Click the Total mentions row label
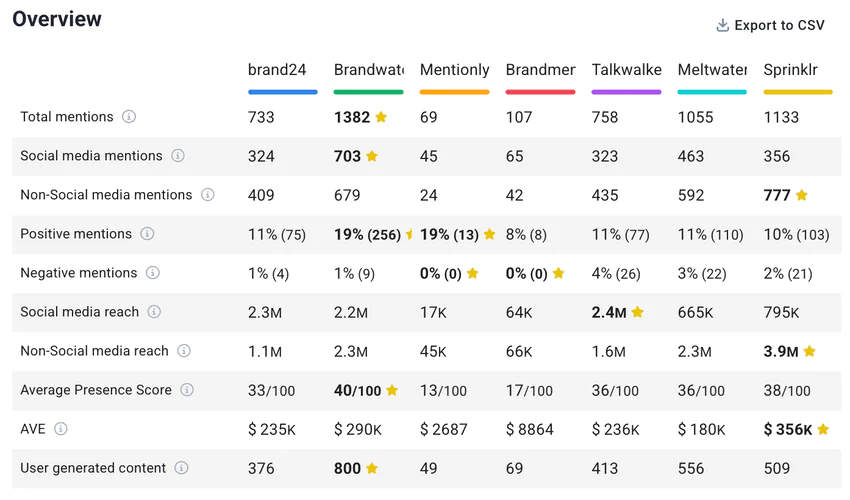850x500 pixels. (x=67, y=117)
